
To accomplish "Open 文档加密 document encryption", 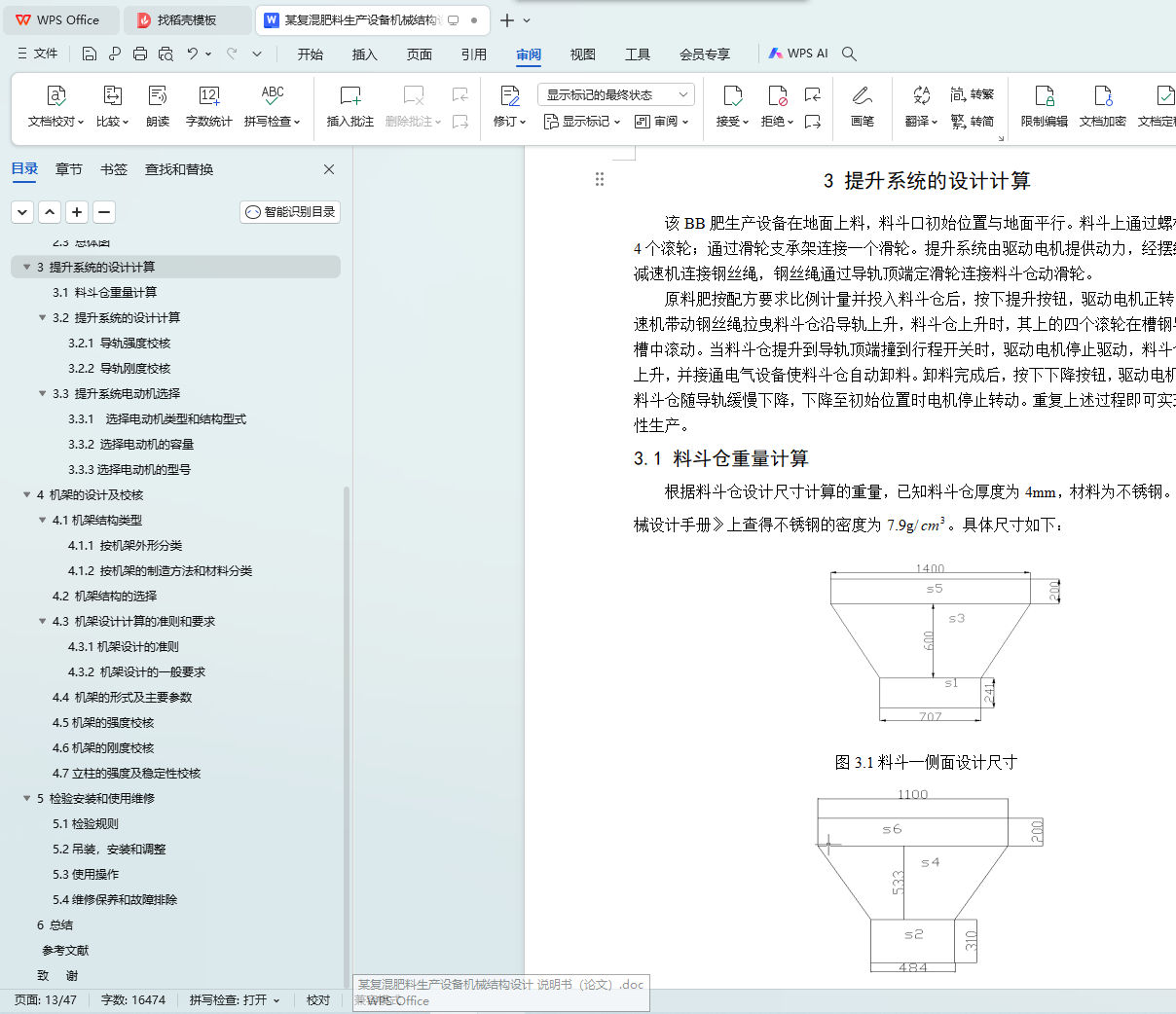I will pos(1102,107).
